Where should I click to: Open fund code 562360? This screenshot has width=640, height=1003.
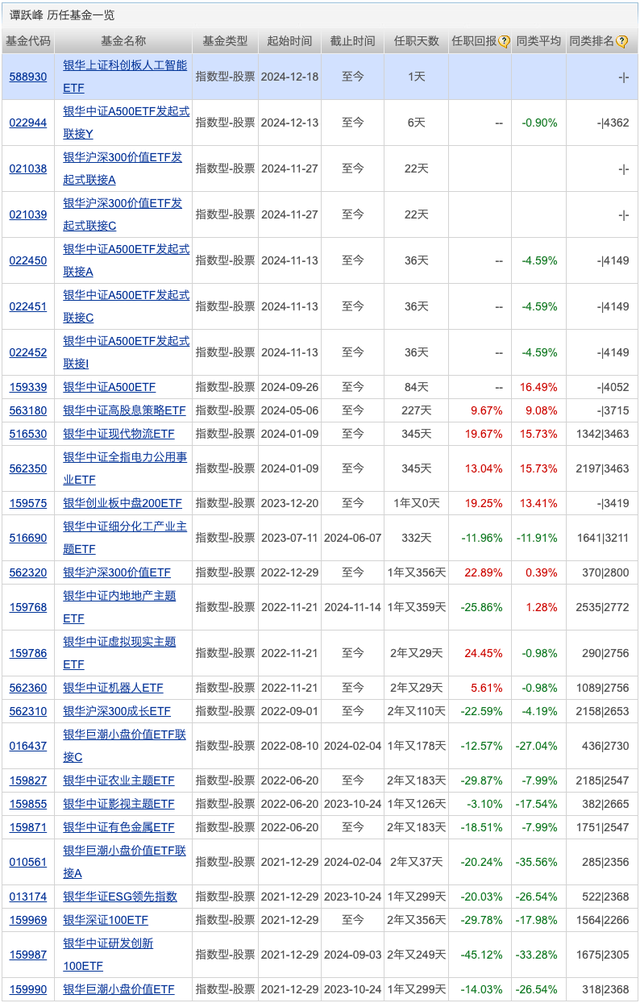coord(28,688)
